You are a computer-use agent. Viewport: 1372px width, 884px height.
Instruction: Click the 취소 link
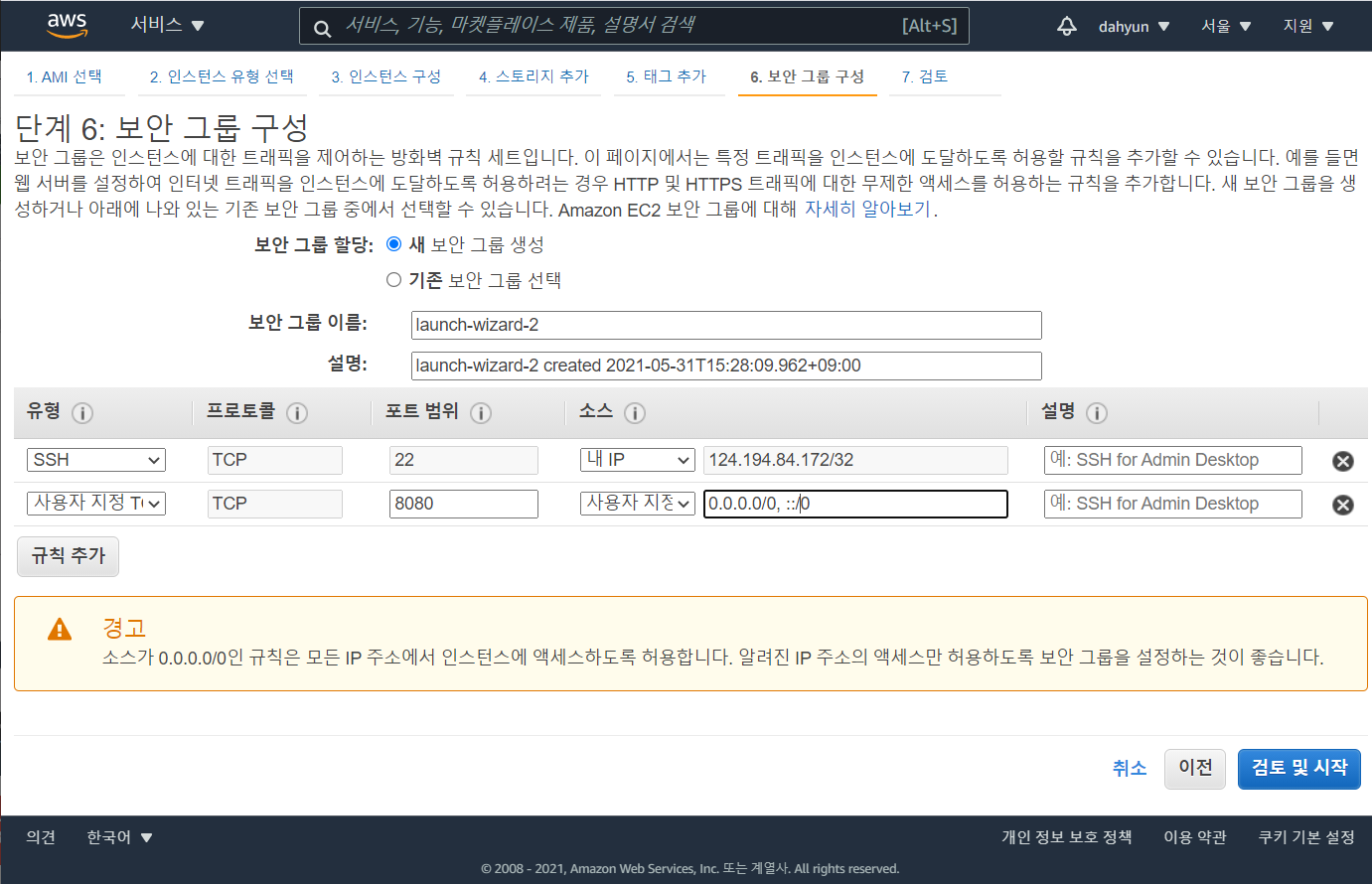coord(1130,768)
